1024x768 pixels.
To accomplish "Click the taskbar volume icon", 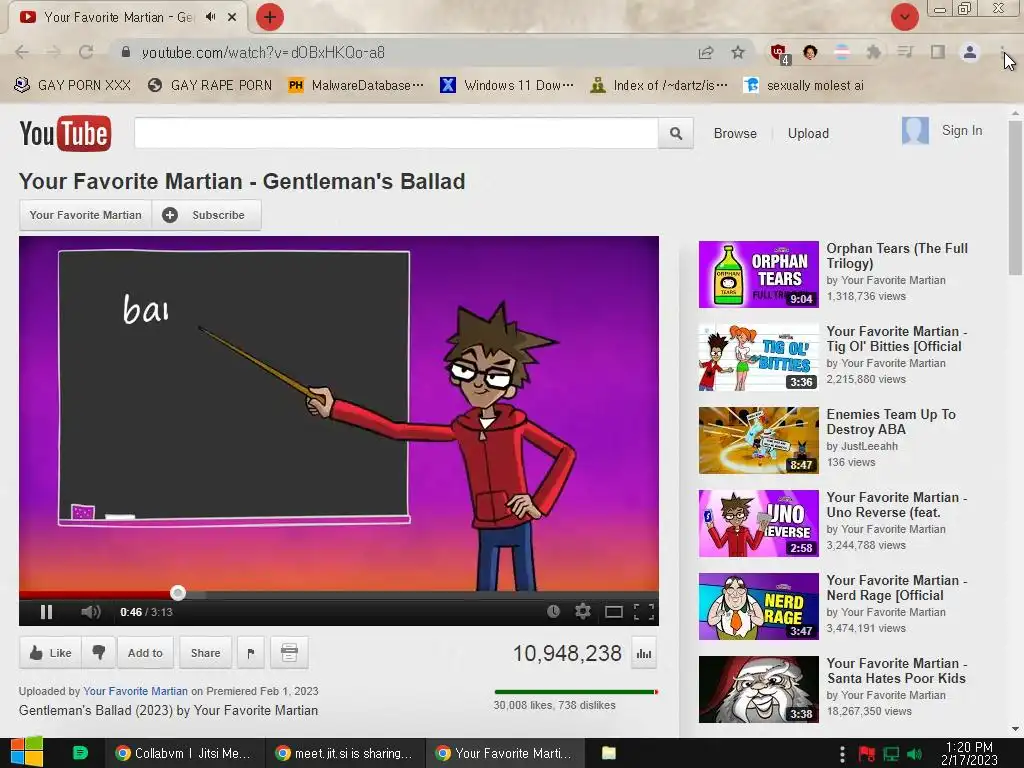I will (x=915, y=754).
